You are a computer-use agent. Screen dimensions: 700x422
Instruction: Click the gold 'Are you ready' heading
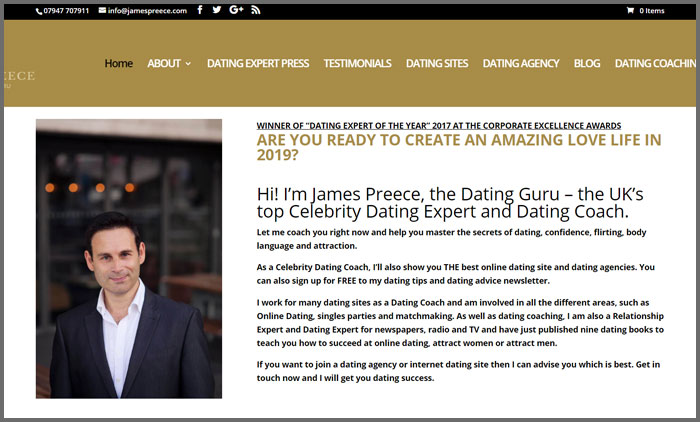click(458, 147)
